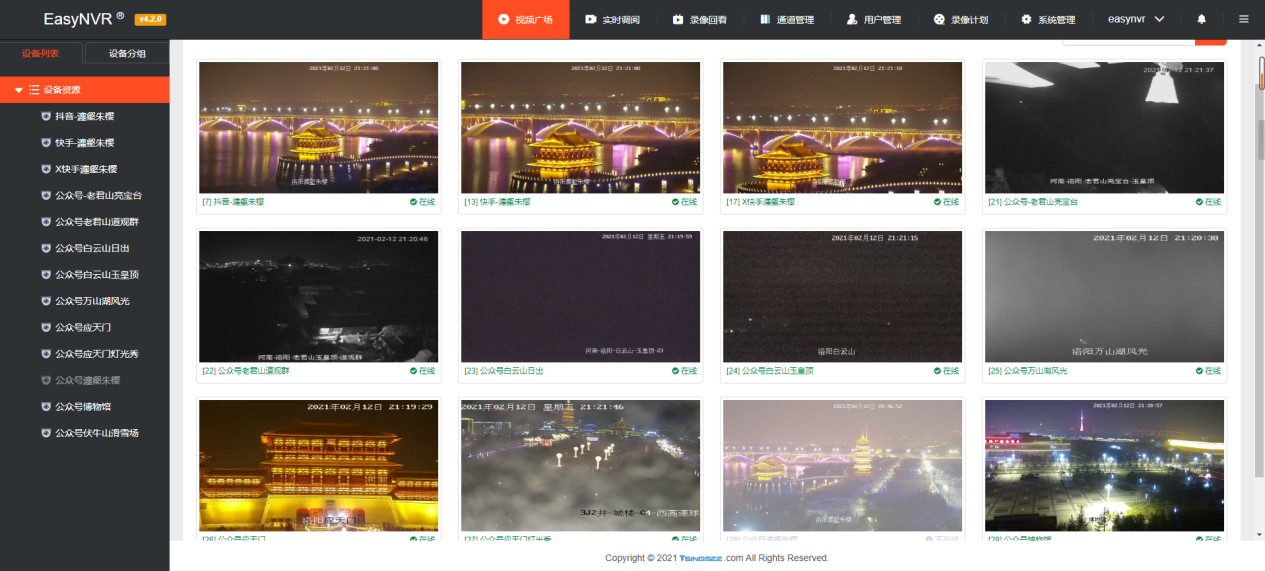This screenshot has height=571, width=1265.
Task: Go to 实时调阅 live viewing
Action: (x=612, y=19)
